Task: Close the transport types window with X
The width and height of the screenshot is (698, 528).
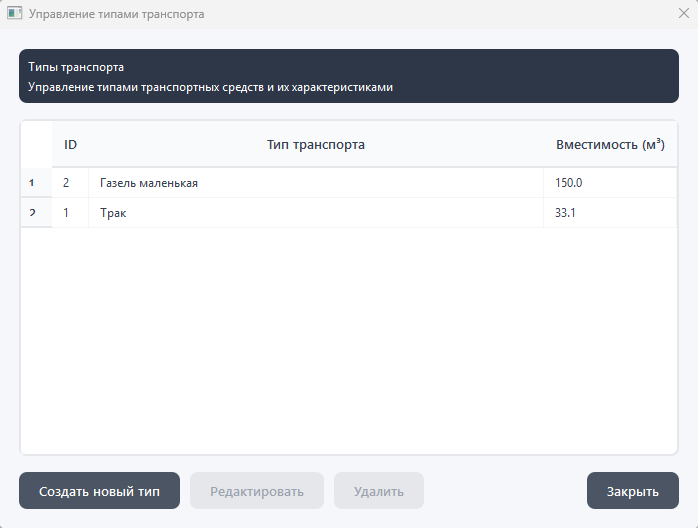Action: tap(683, 14)
